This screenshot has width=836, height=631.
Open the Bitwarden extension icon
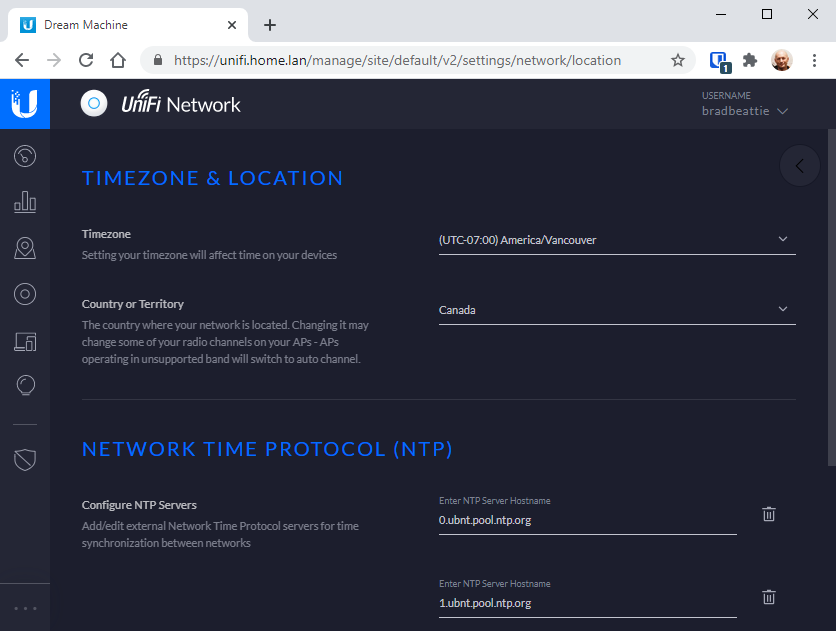720,61
